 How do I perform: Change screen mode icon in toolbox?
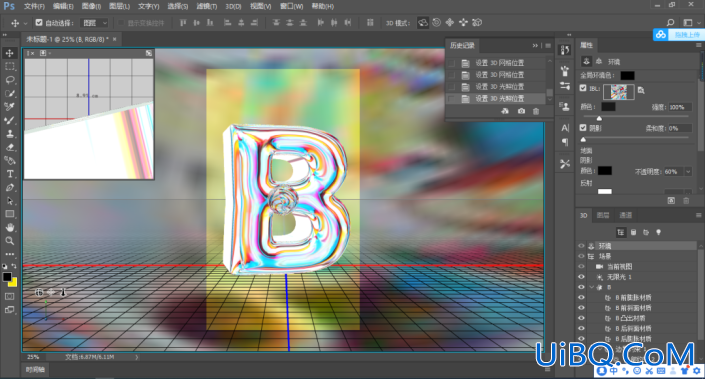[9, 310]
